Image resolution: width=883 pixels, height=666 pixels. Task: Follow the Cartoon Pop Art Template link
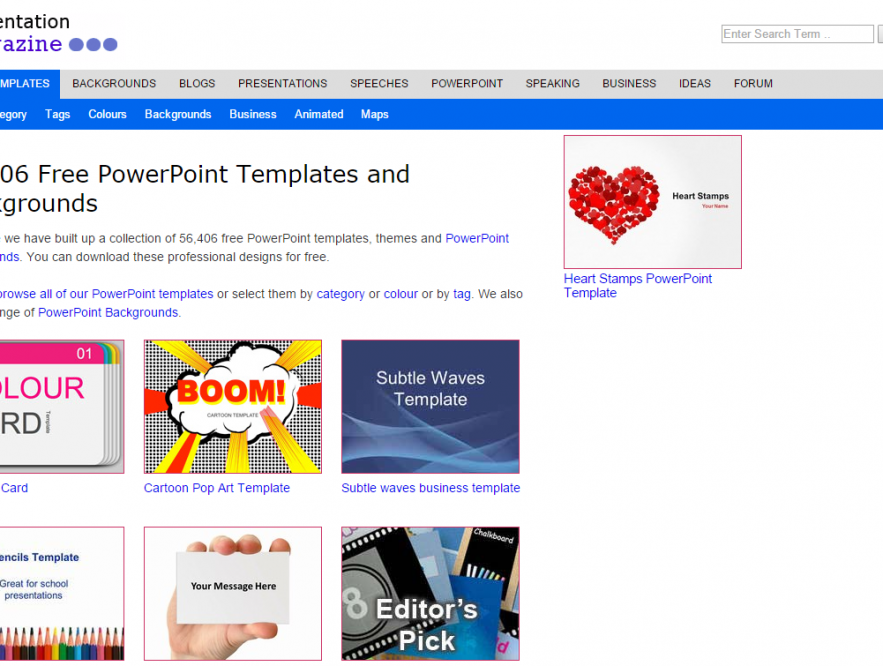pos(217,488)
